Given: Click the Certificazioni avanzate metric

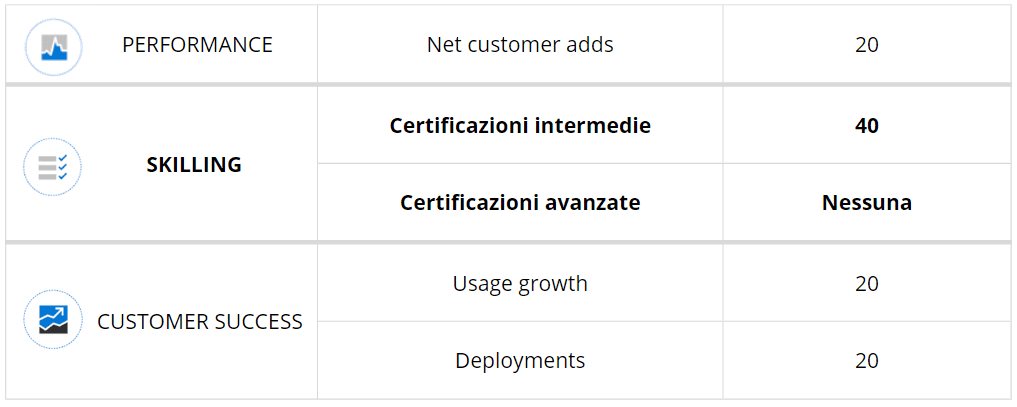Looking at the screenshot, I should [520, 203].
